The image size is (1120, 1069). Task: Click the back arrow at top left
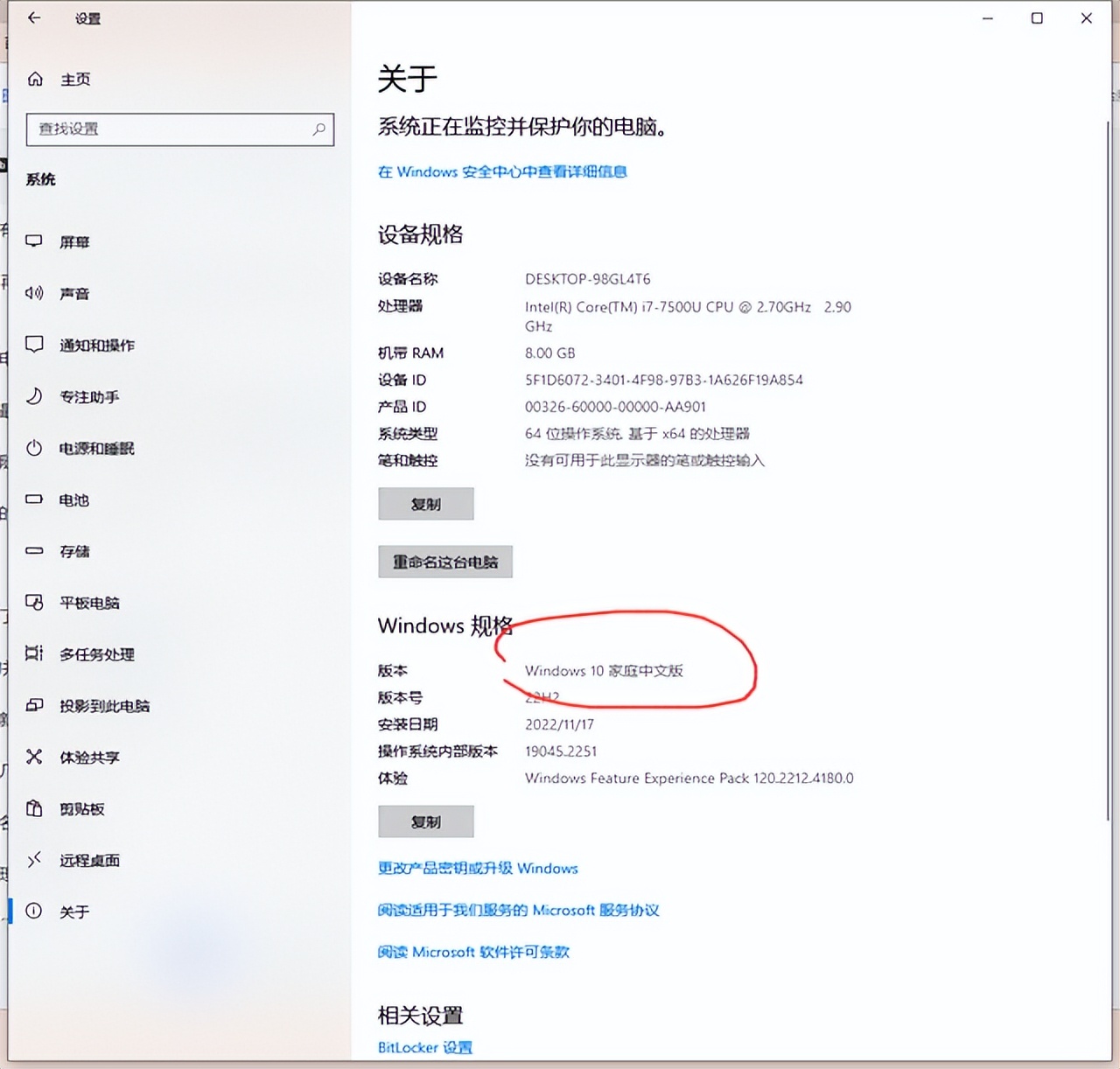click(35, 17)
